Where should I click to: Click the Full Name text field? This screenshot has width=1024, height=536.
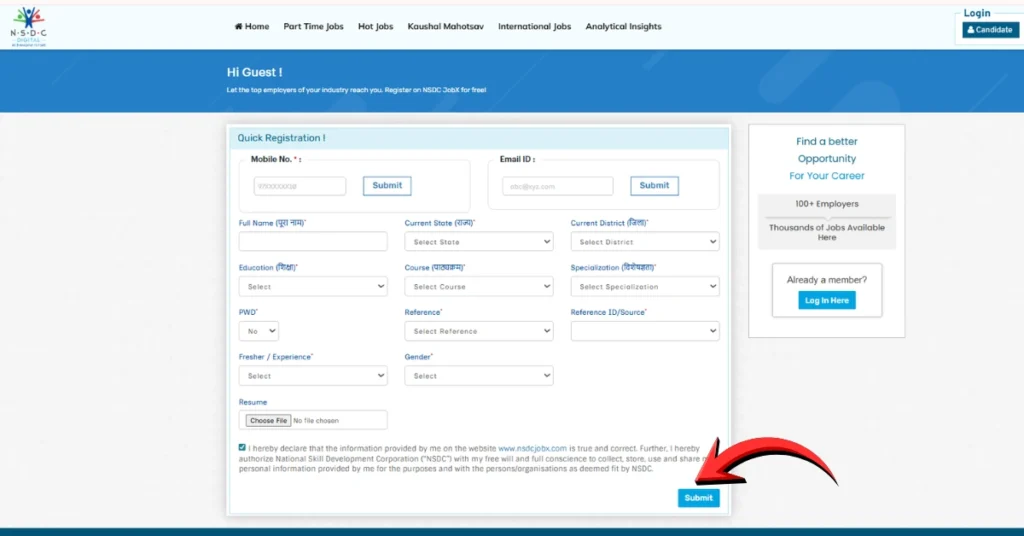[313, 242]
